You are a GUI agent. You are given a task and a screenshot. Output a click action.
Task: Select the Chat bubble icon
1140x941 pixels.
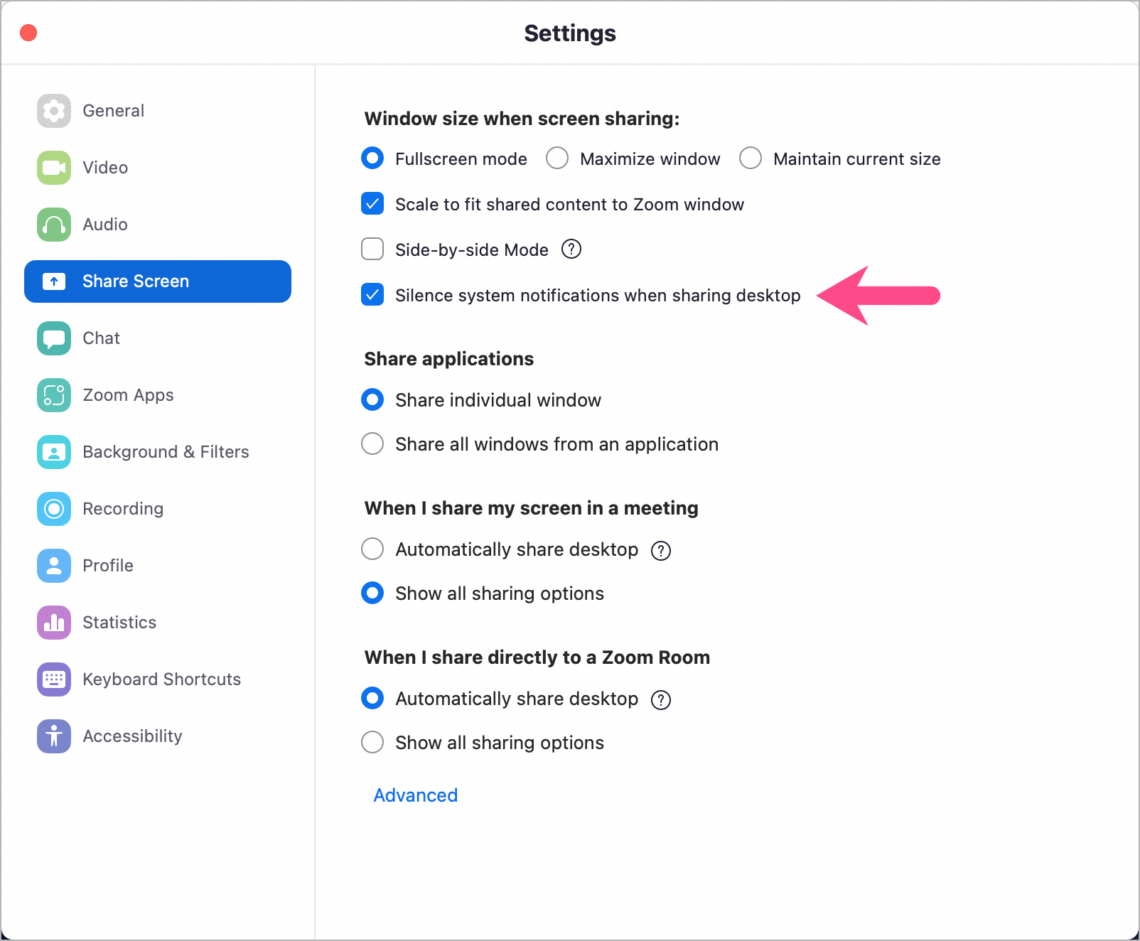(53, 338)
